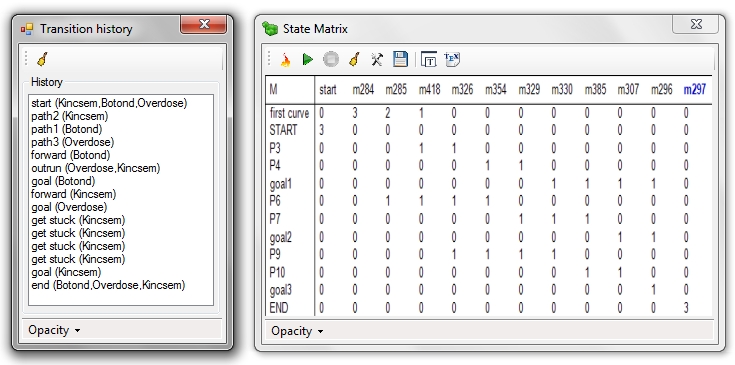Click value 2 in first curve m285 cell
The height and width of the screenshot is (365, 735).
388,113
